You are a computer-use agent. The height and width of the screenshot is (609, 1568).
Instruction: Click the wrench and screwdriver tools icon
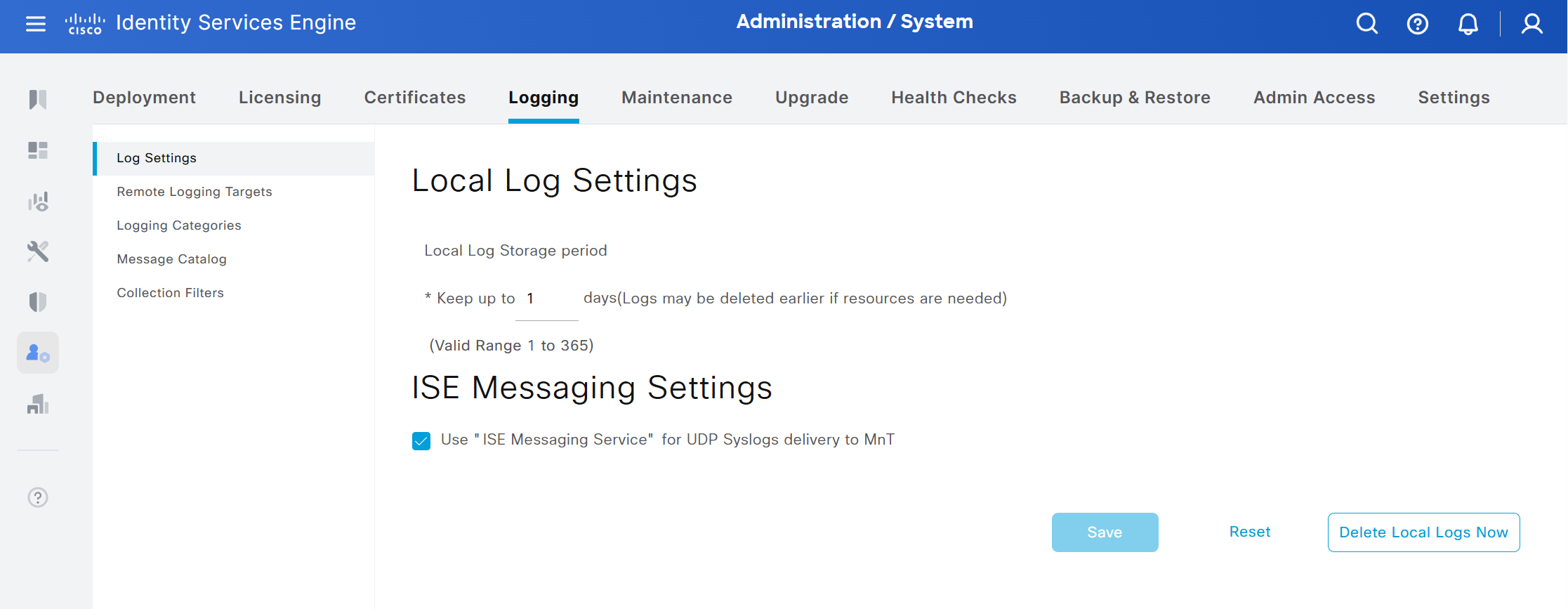tap(38, 251)
